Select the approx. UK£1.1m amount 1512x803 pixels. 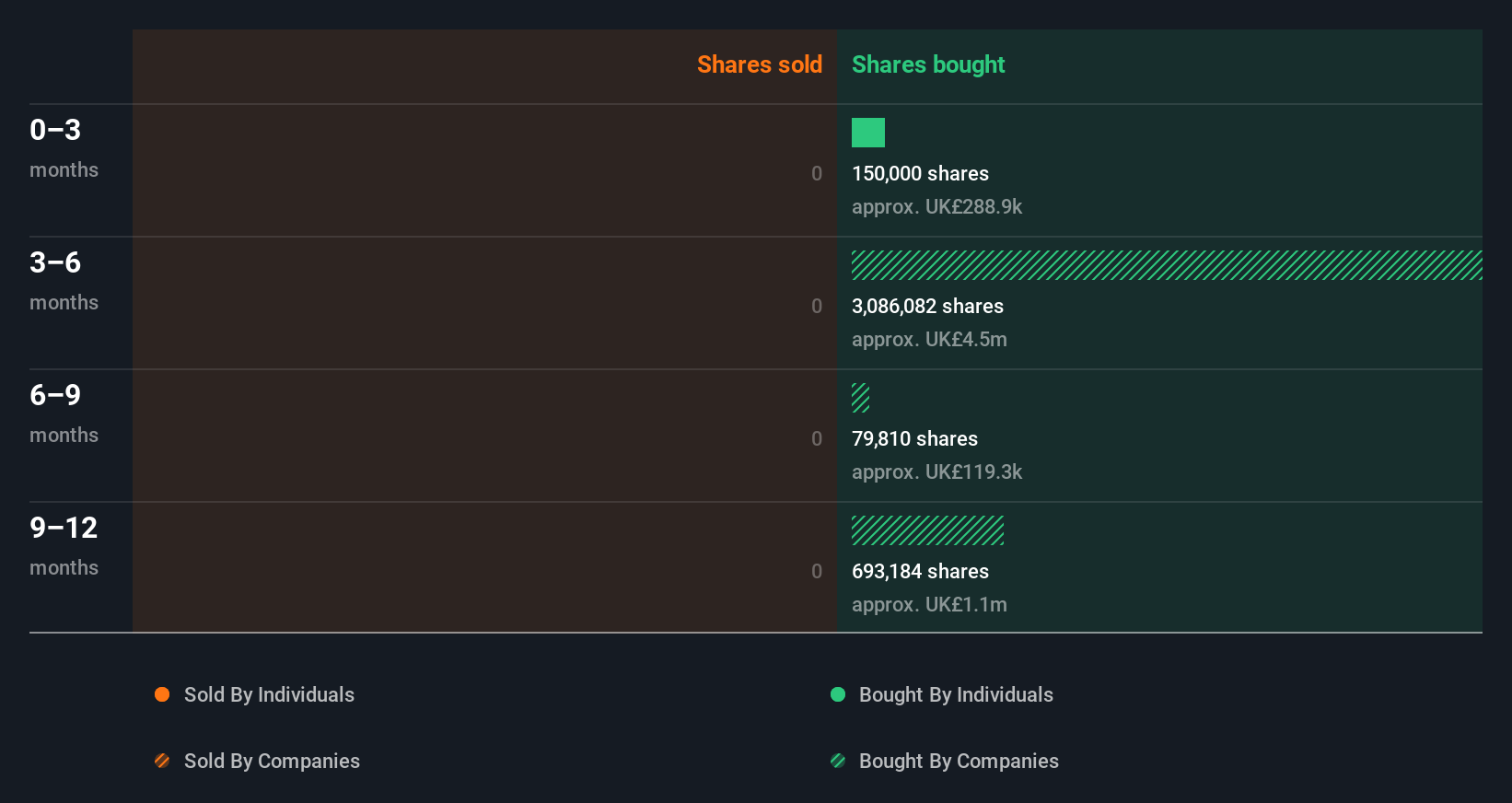(x=929, y=604)
